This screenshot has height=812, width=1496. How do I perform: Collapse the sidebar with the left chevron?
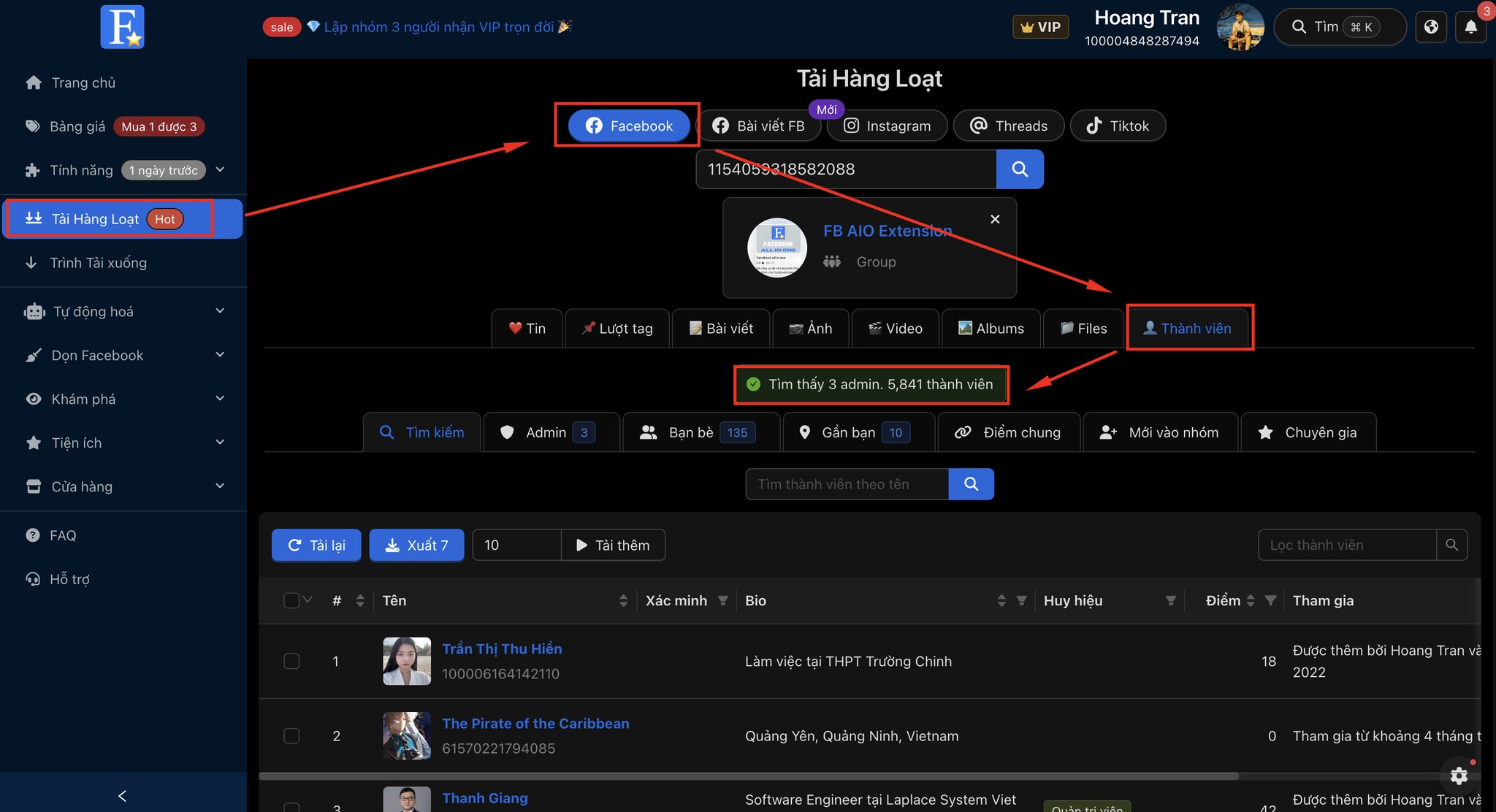[122, 795]
